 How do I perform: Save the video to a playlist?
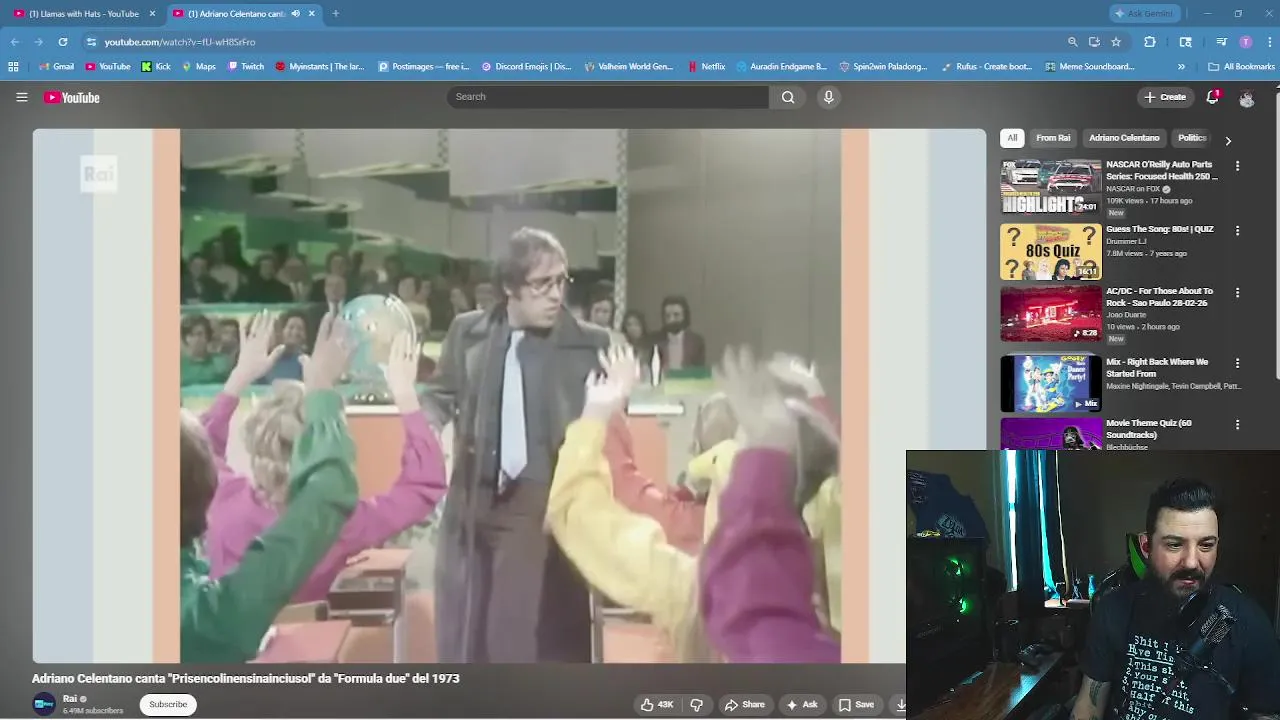(x=855, y=705)
